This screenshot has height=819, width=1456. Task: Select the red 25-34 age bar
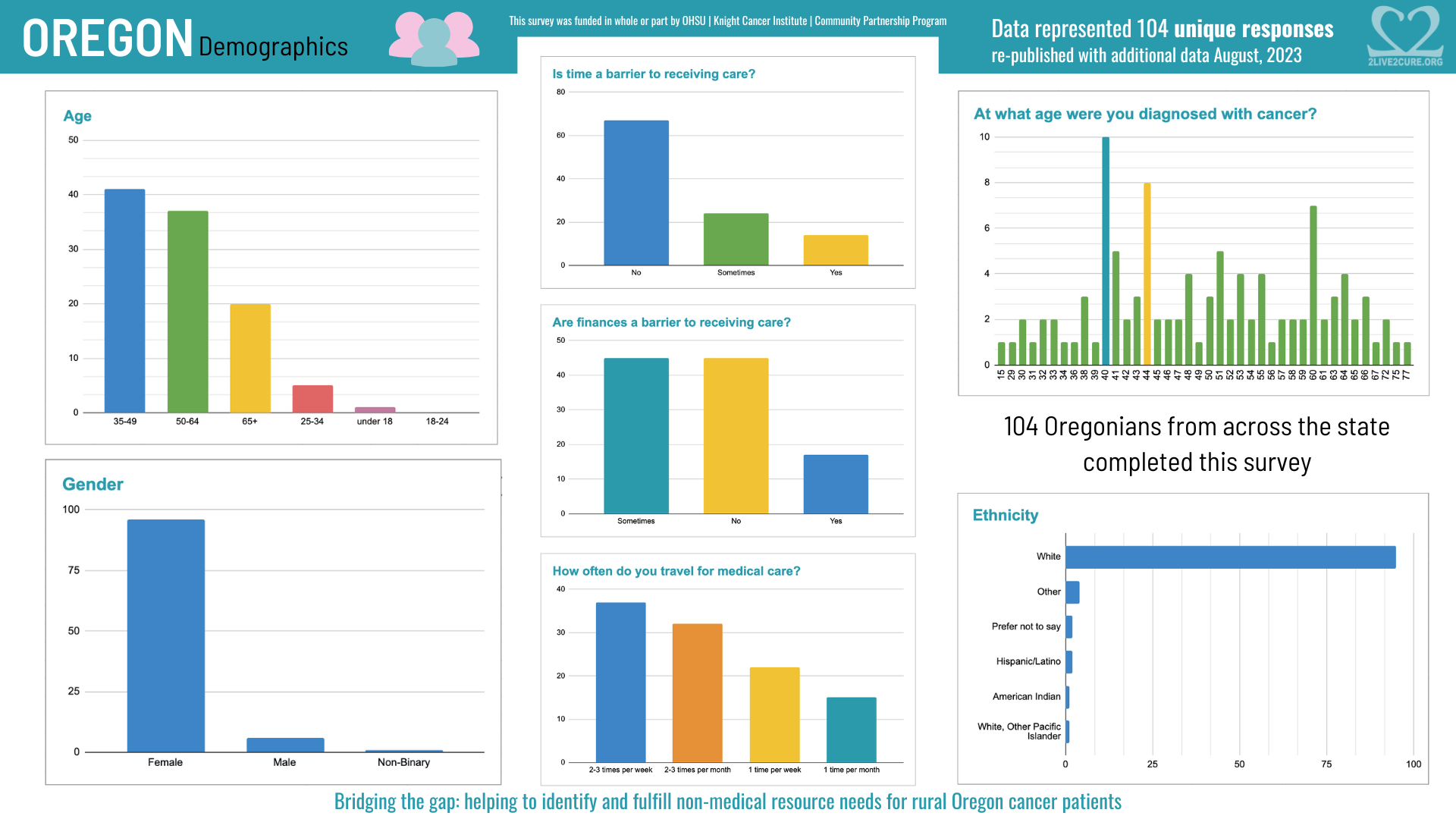click(312, 399)
